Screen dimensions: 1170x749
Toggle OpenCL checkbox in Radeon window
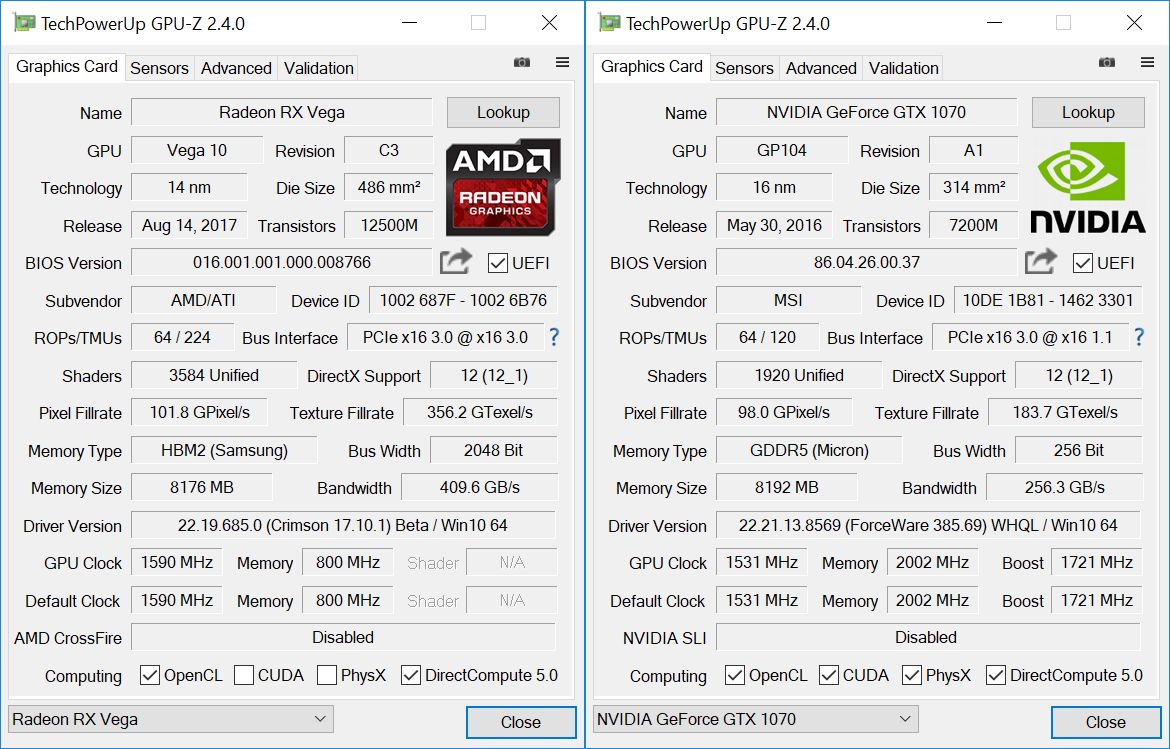tap(150, 675)
